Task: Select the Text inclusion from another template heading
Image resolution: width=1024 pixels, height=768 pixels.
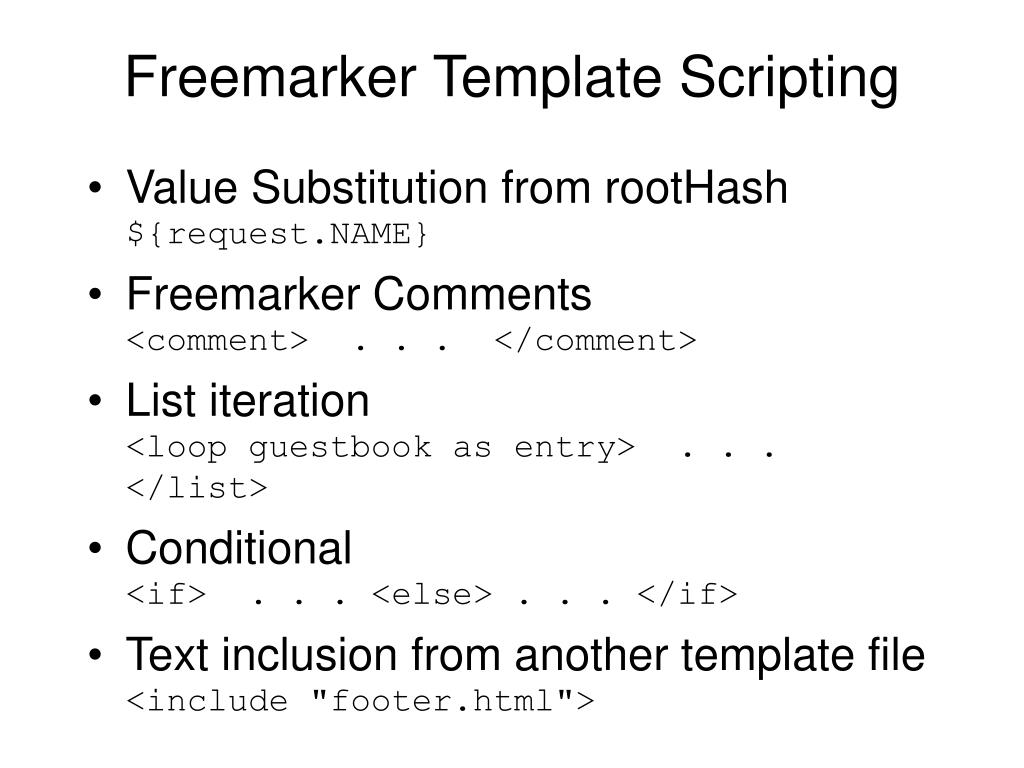Action: (x=526, y=654)
